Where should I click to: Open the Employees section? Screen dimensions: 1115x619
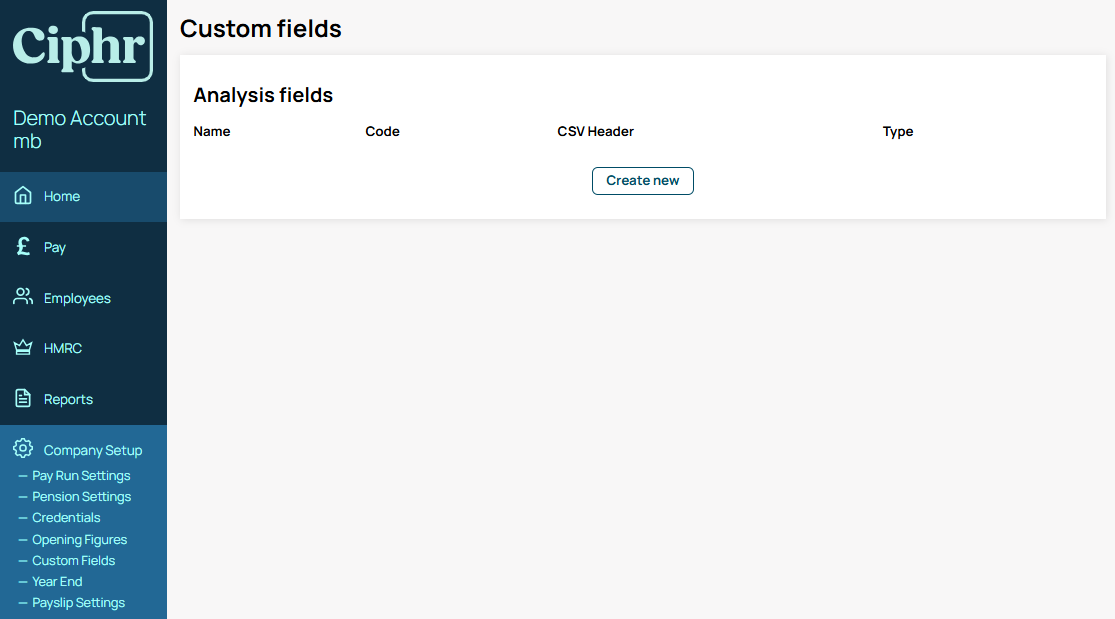tap(83, 298)
